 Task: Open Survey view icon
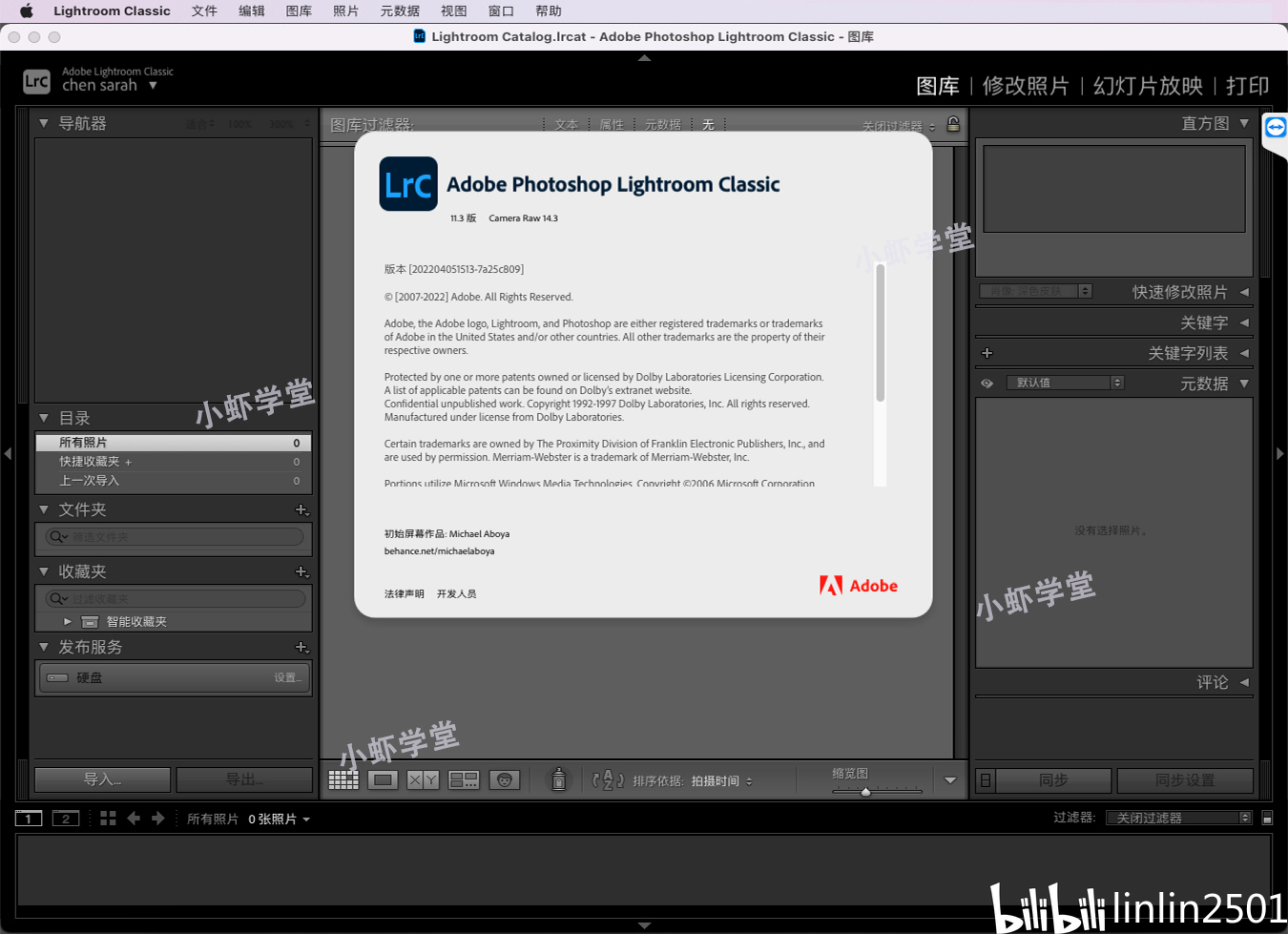464,780
